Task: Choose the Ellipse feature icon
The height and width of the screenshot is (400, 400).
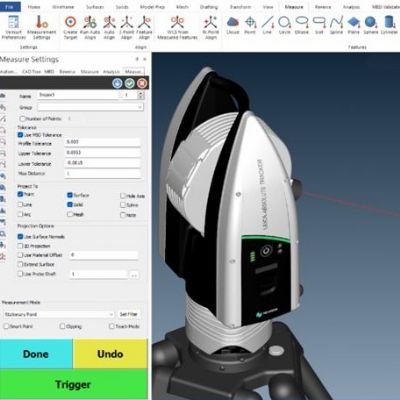Action: click(x=302, y=25)
